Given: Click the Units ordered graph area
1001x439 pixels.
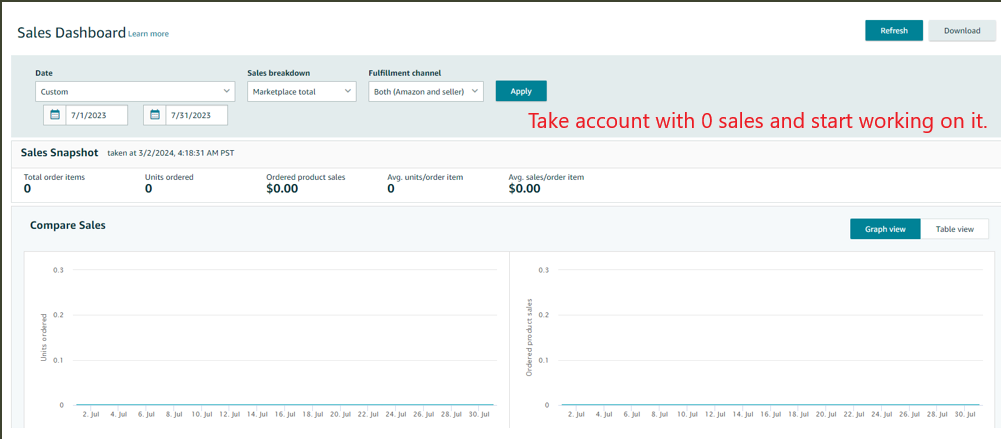Looking at the screenshot, I should click(x=280, y=340).
